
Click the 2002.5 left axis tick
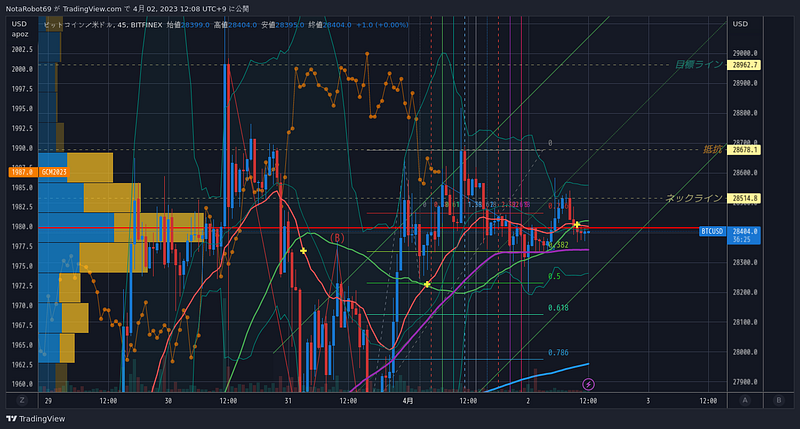click(x=22, y=49)
